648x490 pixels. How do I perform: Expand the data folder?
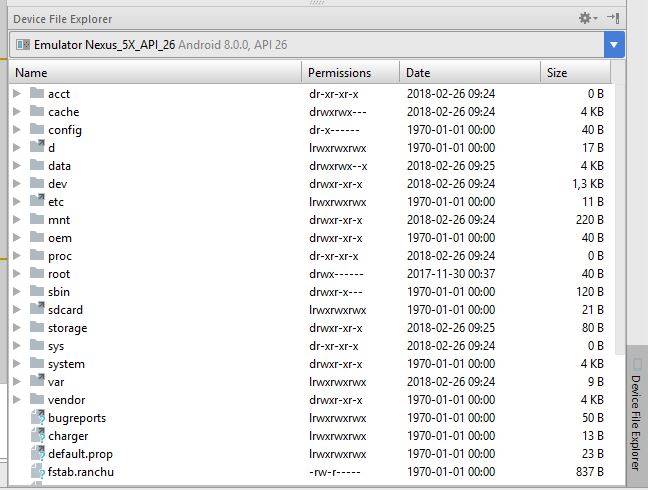pyautogui.click(x=17, y=166)
